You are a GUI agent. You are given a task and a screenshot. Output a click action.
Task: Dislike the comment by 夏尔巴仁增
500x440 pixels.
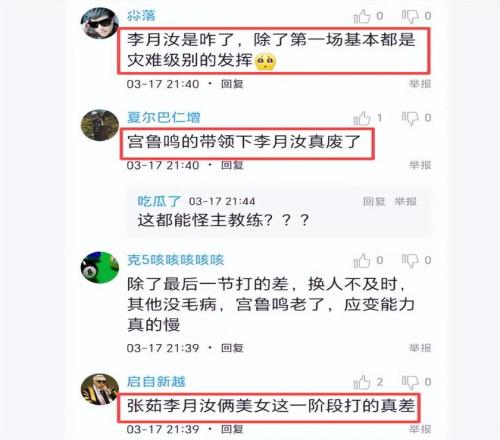click(x=410, y=118)
